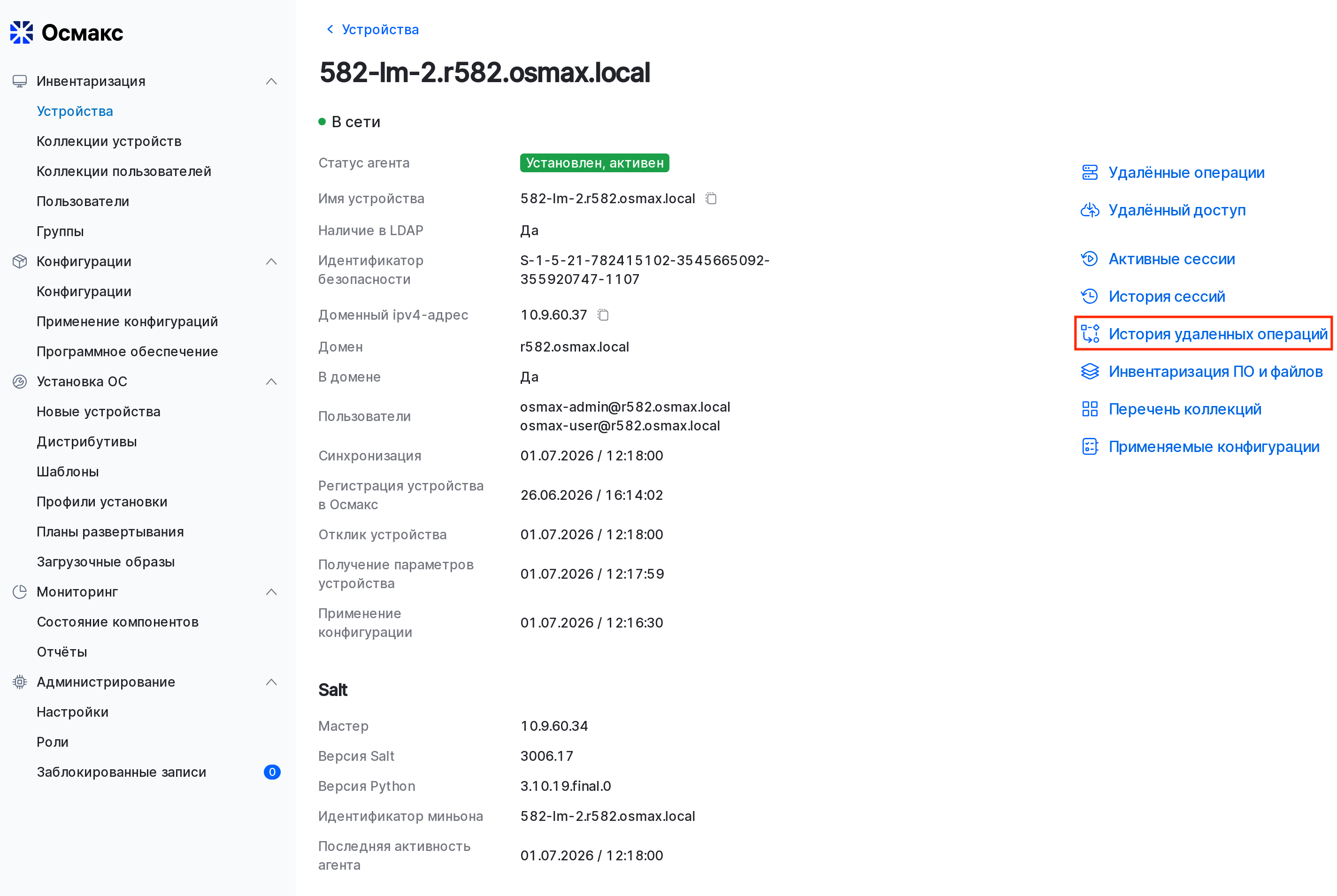Open the Перечень коллекций link
The image size is (1337, 896).
(x=1184, y=409)
